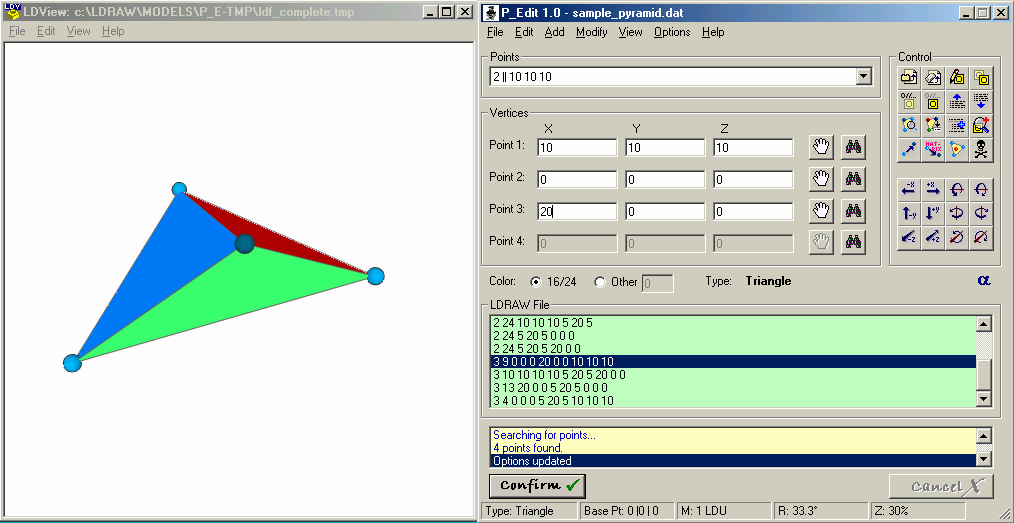Click the Point 2 X input field
The height and width of the screenshot is (523, 1014).
pos(577,180)
